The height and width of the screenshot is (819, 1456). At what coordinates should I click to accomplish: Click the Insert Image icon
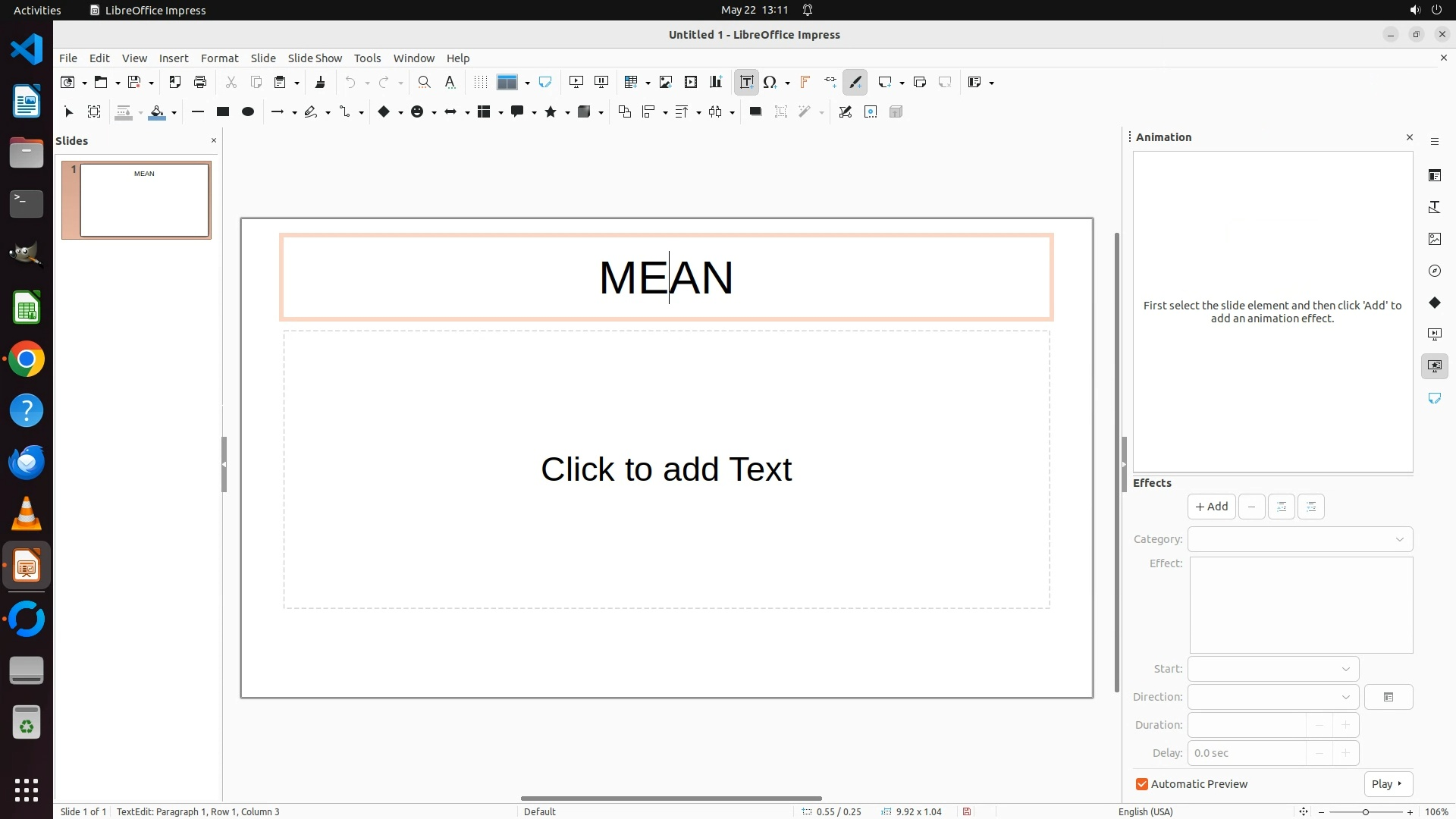[665, 82]
